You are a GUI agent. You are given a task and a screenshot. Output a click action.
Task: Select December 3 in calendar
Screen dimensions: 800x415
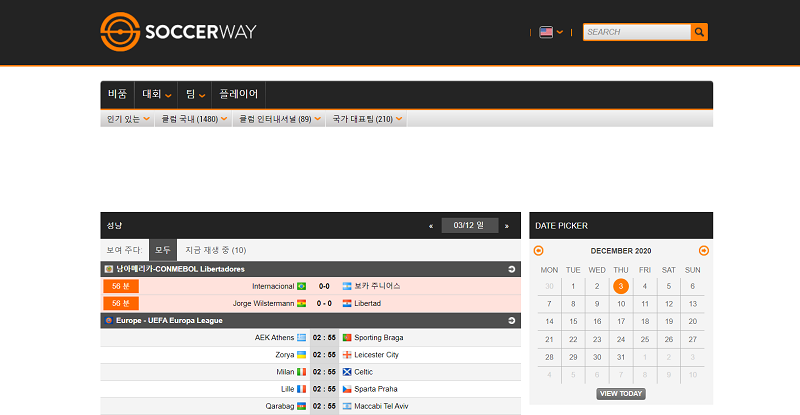click(621, 286)
